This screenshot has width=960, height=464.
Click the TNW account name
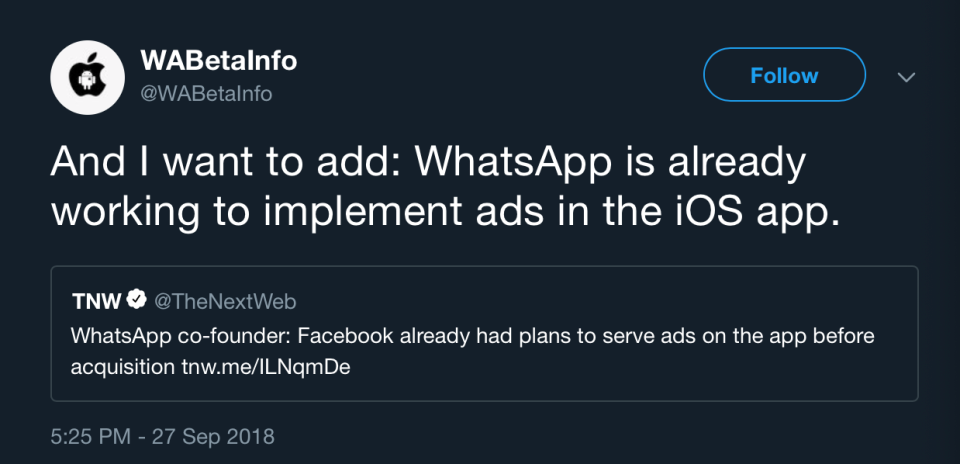pos(96,301)
